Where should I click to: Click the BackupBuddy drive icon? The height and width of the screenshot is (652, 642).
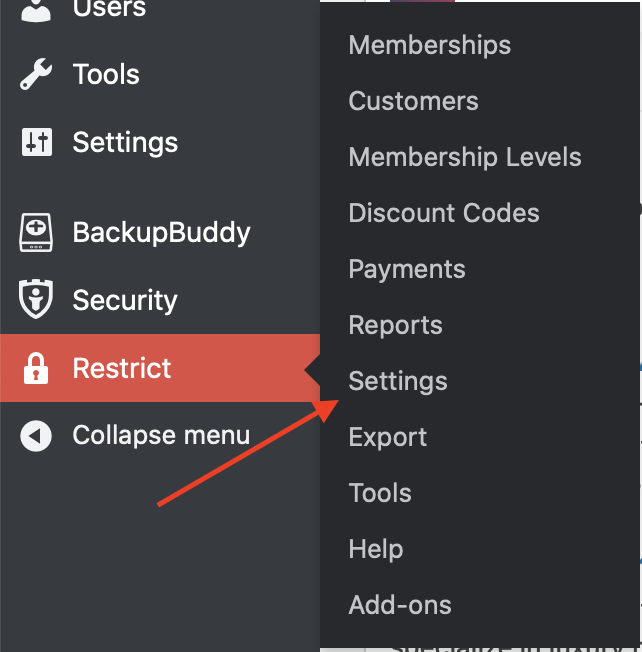point(36,232)
